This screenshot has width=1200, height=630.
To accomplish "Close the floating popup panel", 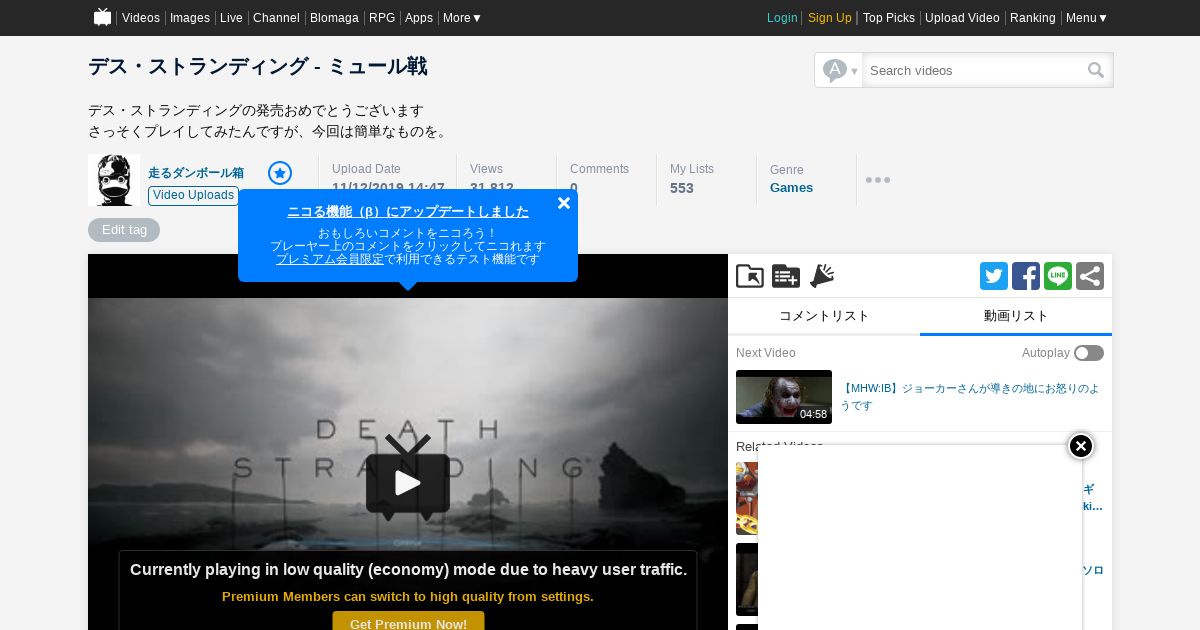I will click(1081, 446).
